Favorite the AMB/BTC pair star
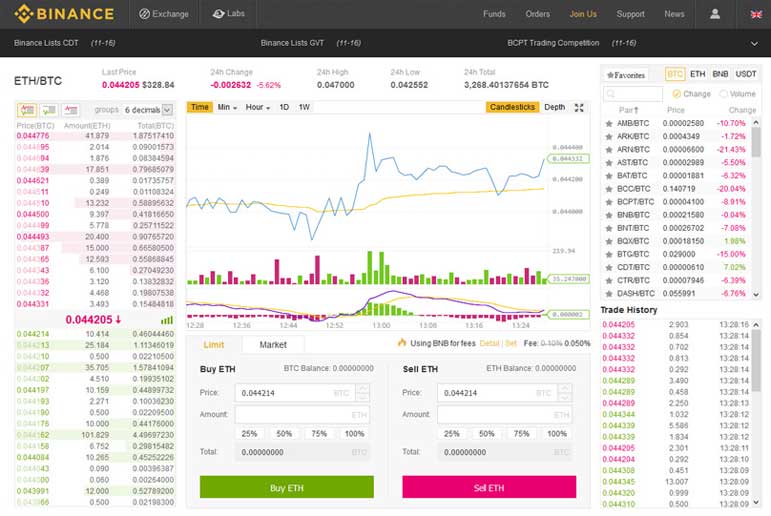This screenshot has width=771, height=516. [609, 123]
